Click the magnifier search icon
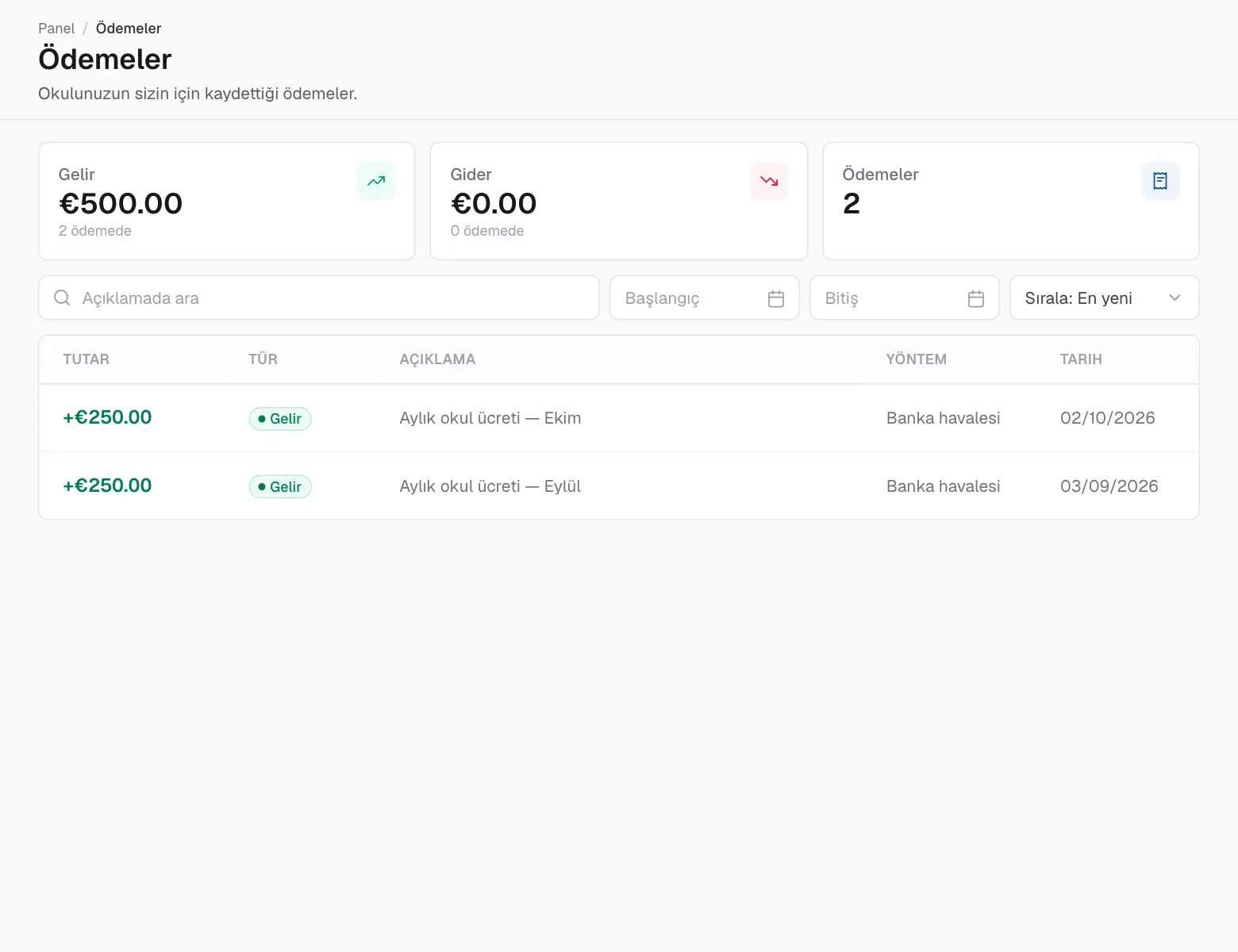This screenshot has height=952, width=1238. point(62,298)
